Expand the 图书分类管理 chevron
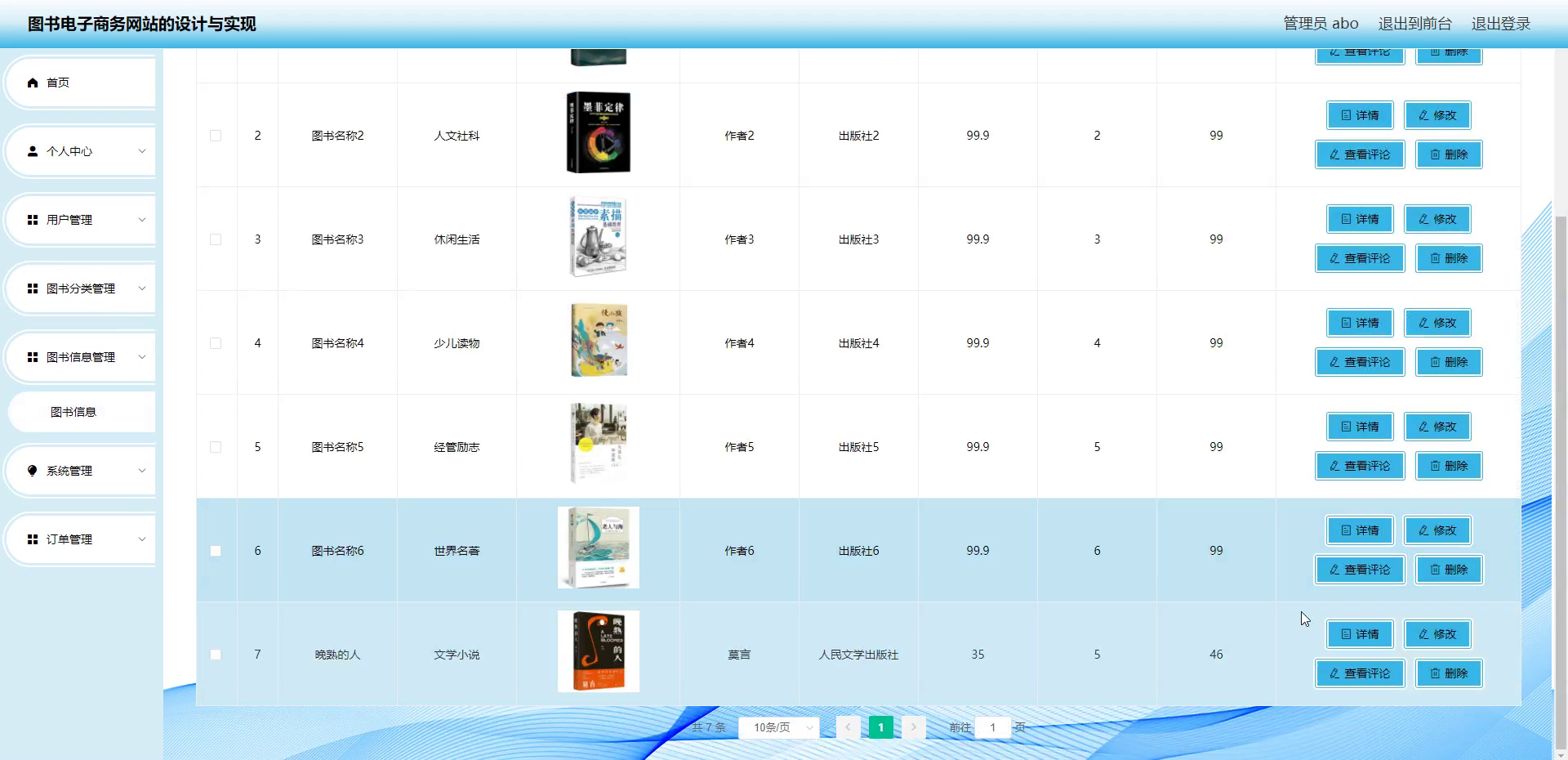Viewport: 1568px width, 760px height. point(142,288)
